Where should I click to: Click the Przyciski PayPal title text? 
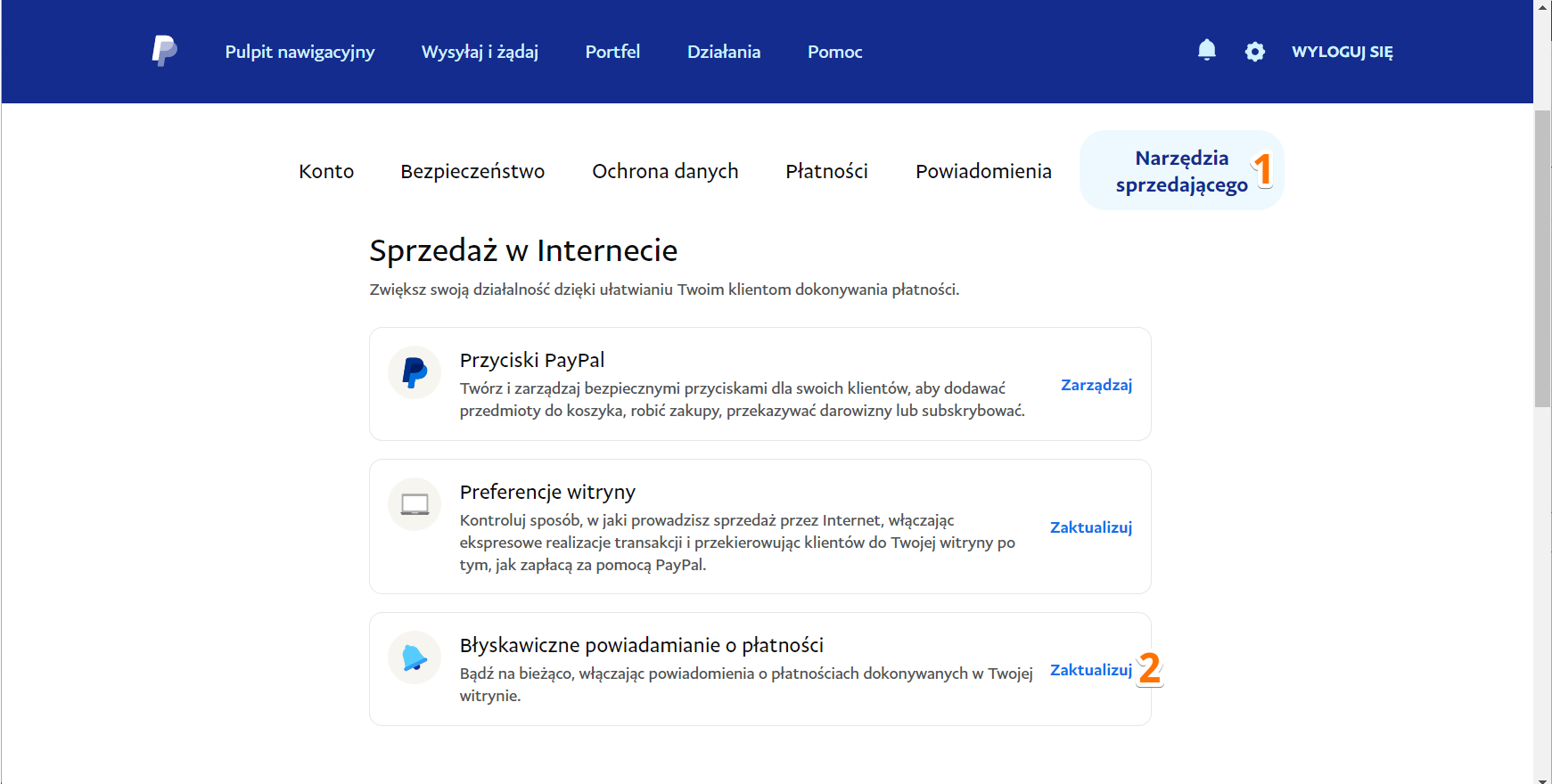[532, 360]
